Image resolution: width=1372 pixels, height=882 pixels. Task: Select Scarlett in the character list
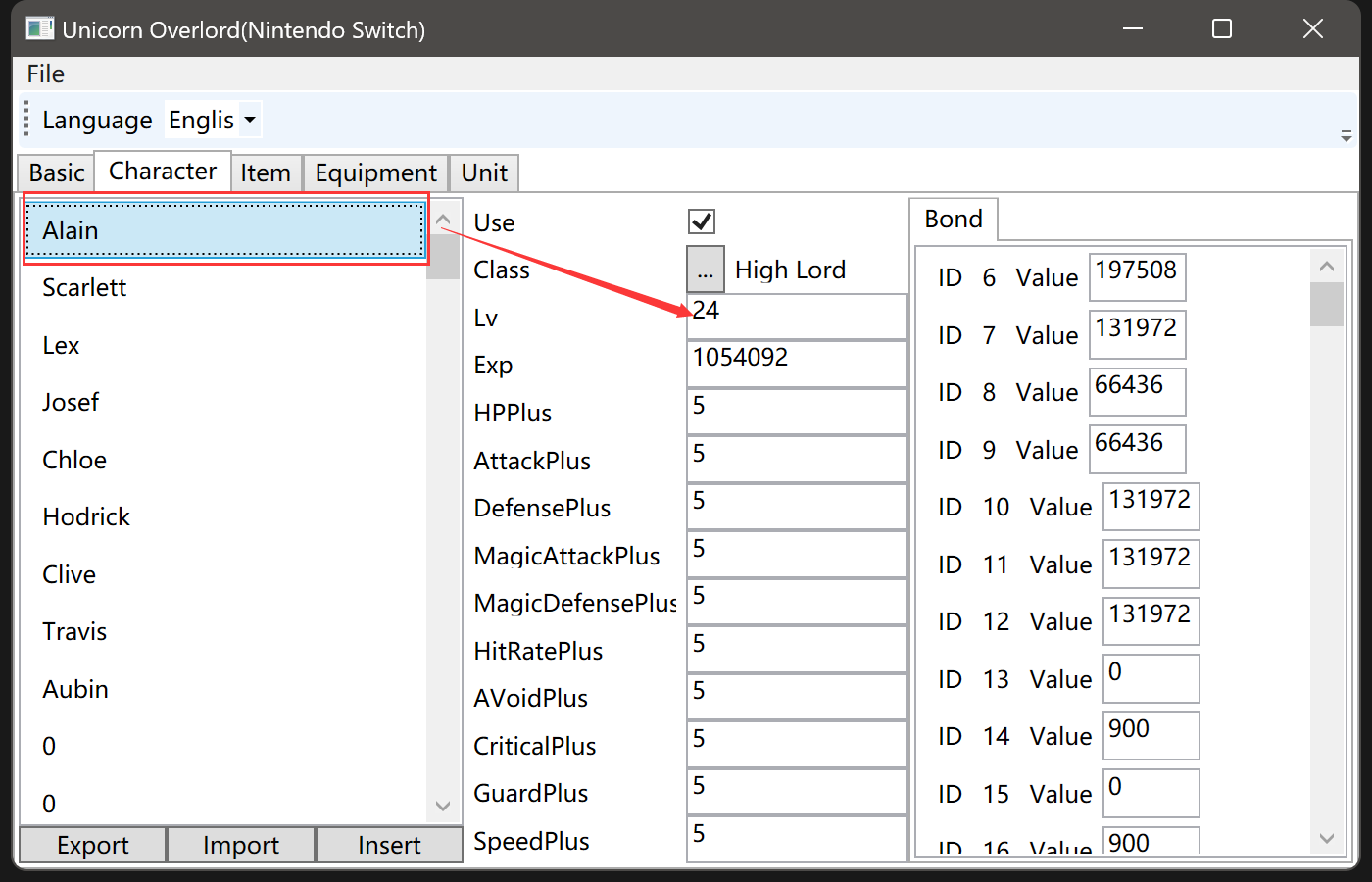click(x=225, y=287)
